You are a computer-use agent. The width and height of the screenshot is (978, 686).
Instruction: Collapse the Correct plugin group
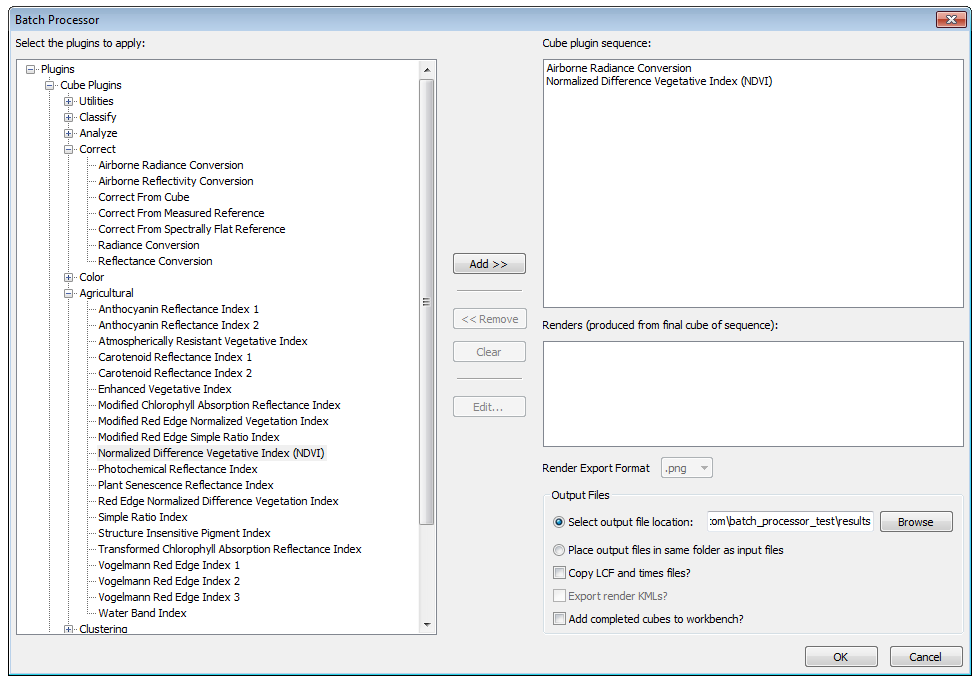69,149
